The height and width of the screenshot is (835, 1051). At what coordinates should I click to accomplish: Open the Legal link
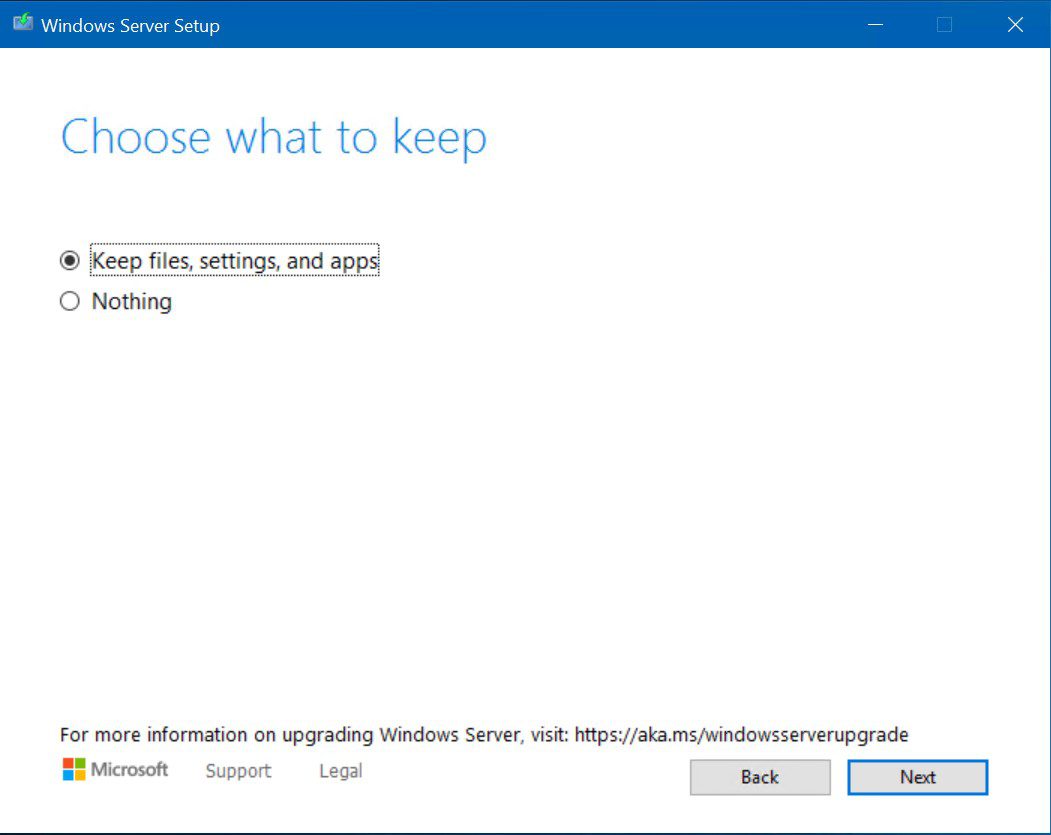tap(341, 771)
